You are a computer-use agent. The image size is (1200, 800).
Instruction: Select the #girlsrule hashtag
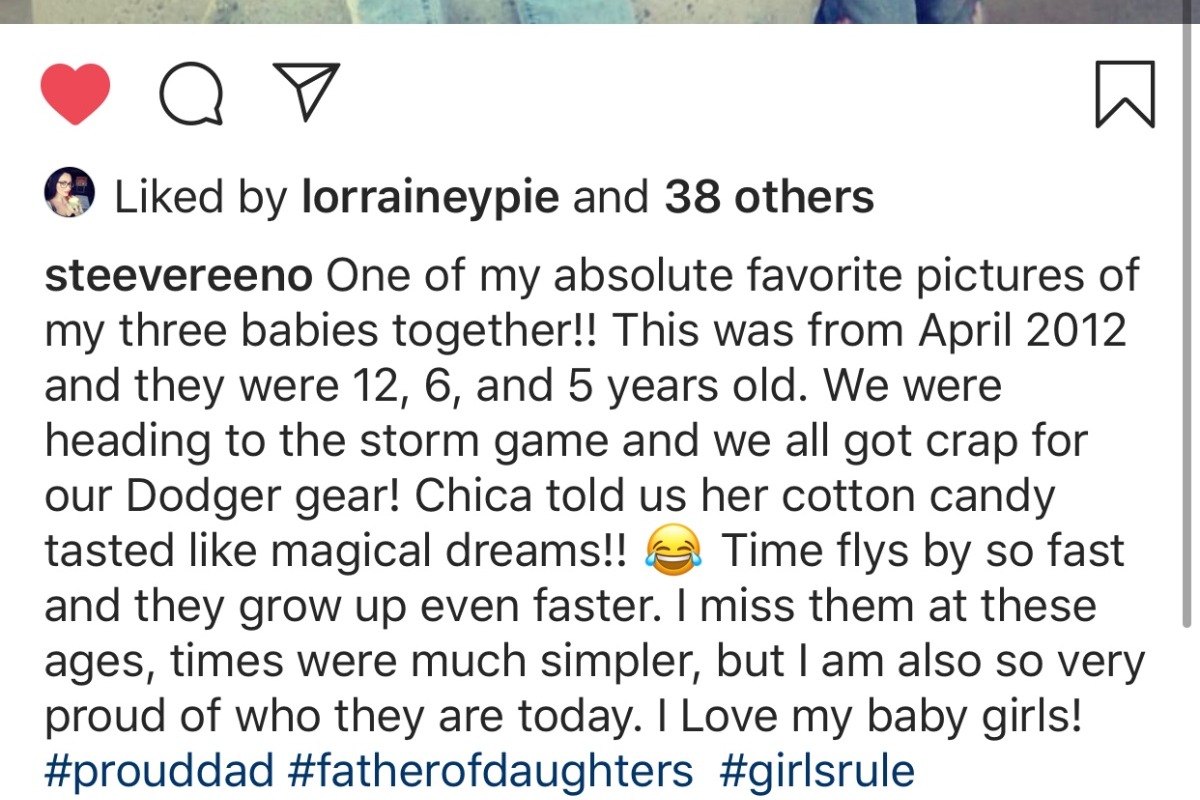coord(817,771)
